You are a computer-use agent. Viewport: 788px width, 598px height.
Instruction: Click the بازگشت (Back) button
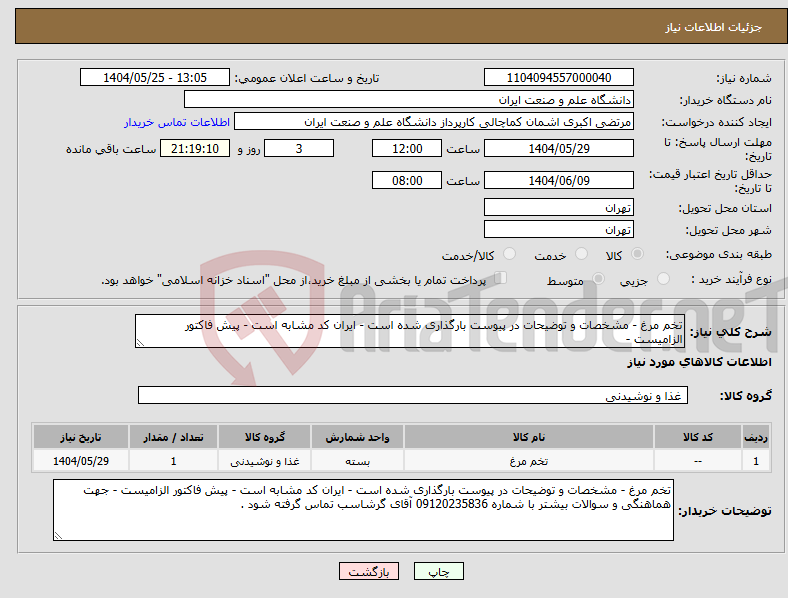point(369,571)
